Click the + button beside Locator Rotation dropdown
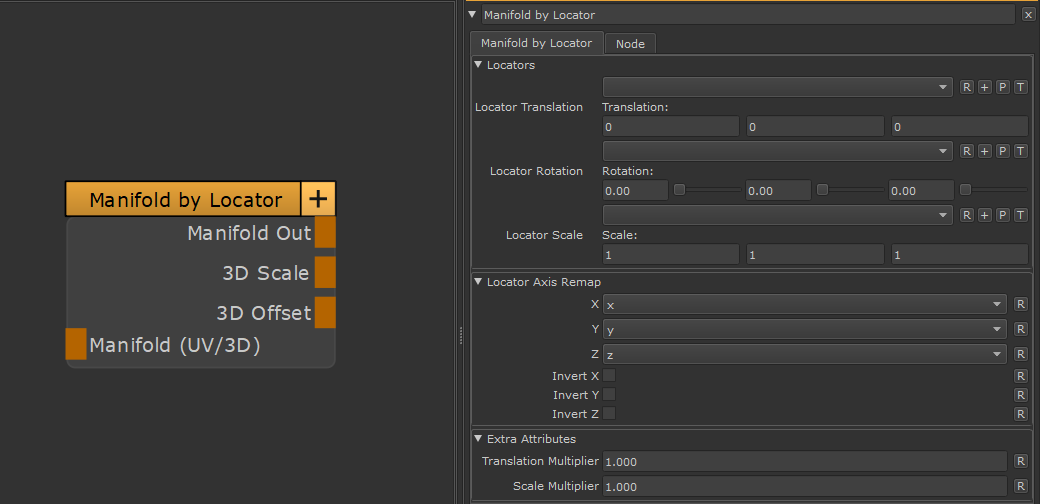This screenshot has height=504, width=1040. [x=984, y=152]
